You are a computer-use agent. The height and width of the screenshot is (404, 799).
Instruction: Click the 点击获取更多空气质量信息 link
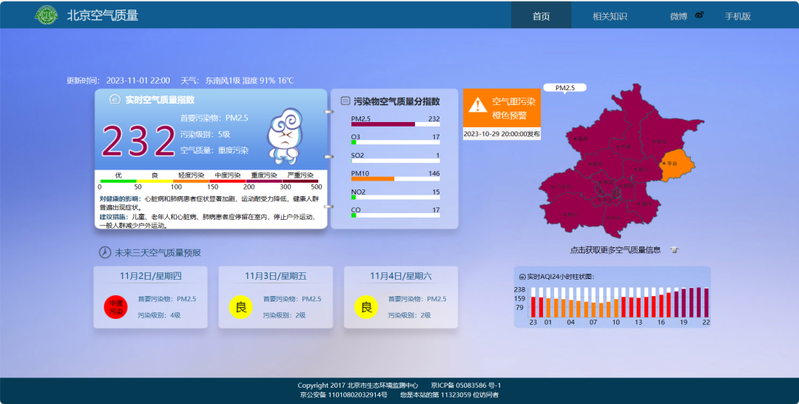(615, 250)
